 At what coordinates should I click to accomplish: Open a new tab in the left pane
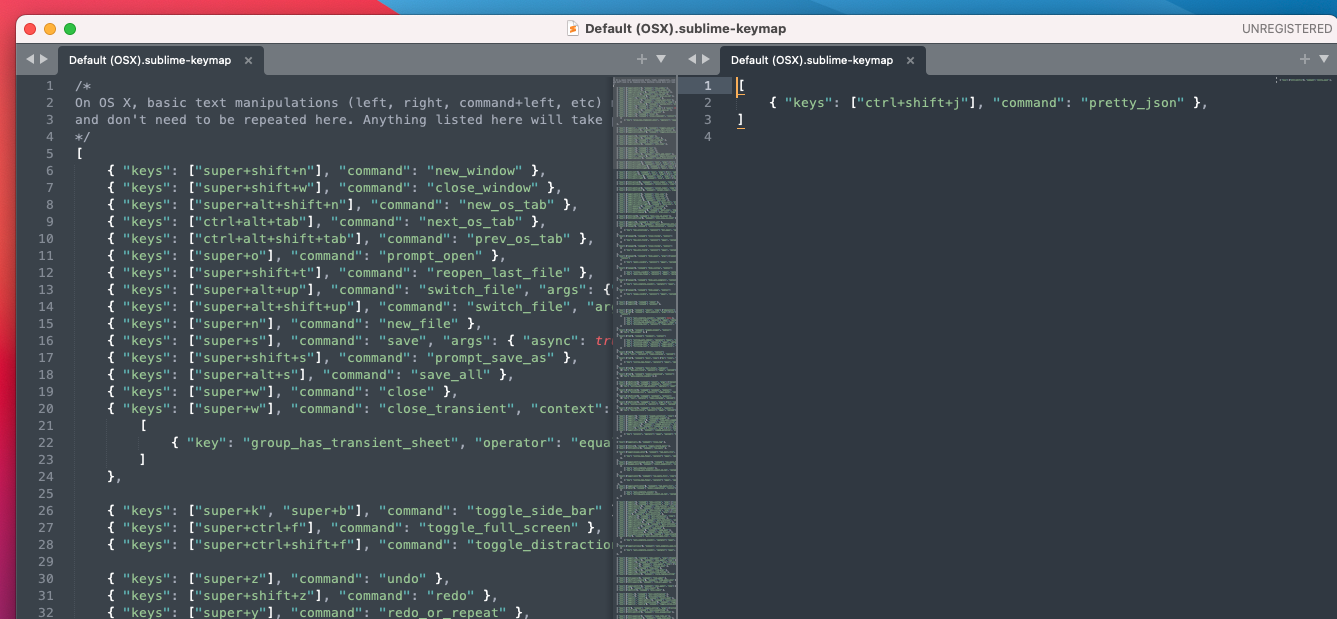tap(641, 59)
